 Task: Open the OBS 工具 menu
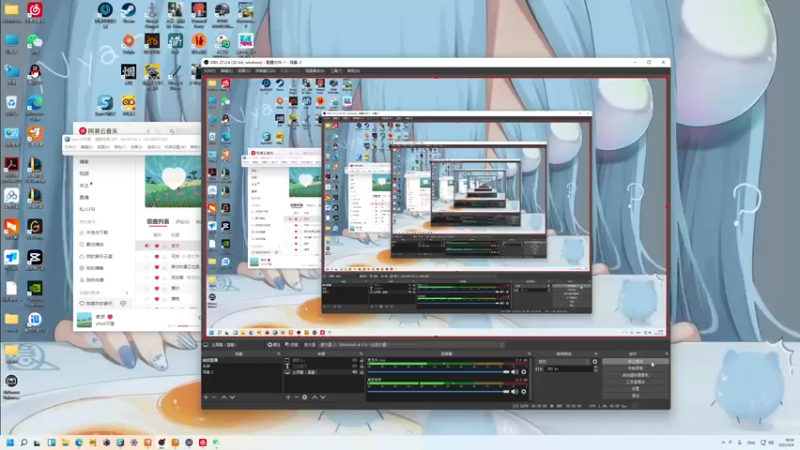click(x=336, y=71)
